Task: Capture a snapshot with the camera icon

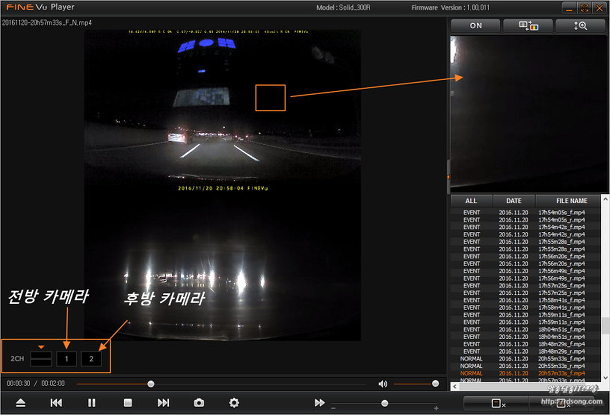Action: 199,402
